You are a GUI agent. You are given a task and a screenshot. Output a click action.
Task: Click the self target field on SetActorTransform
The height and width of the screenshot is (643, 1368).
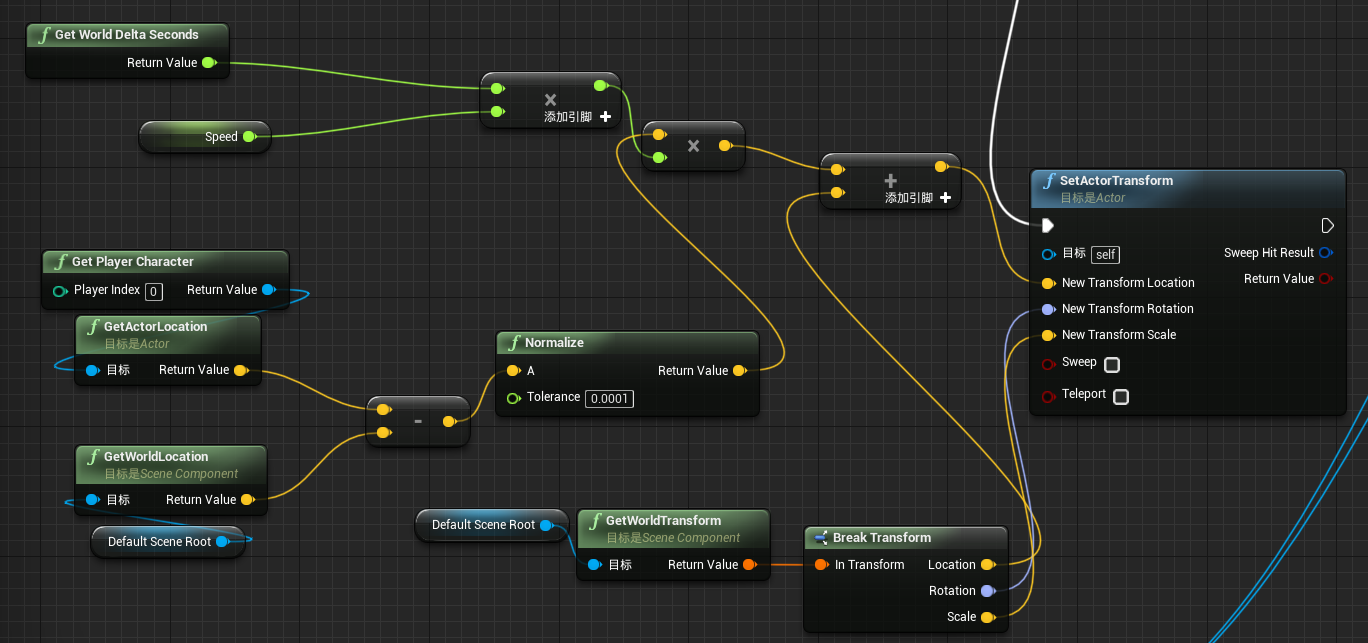[x=1104, y=254]
